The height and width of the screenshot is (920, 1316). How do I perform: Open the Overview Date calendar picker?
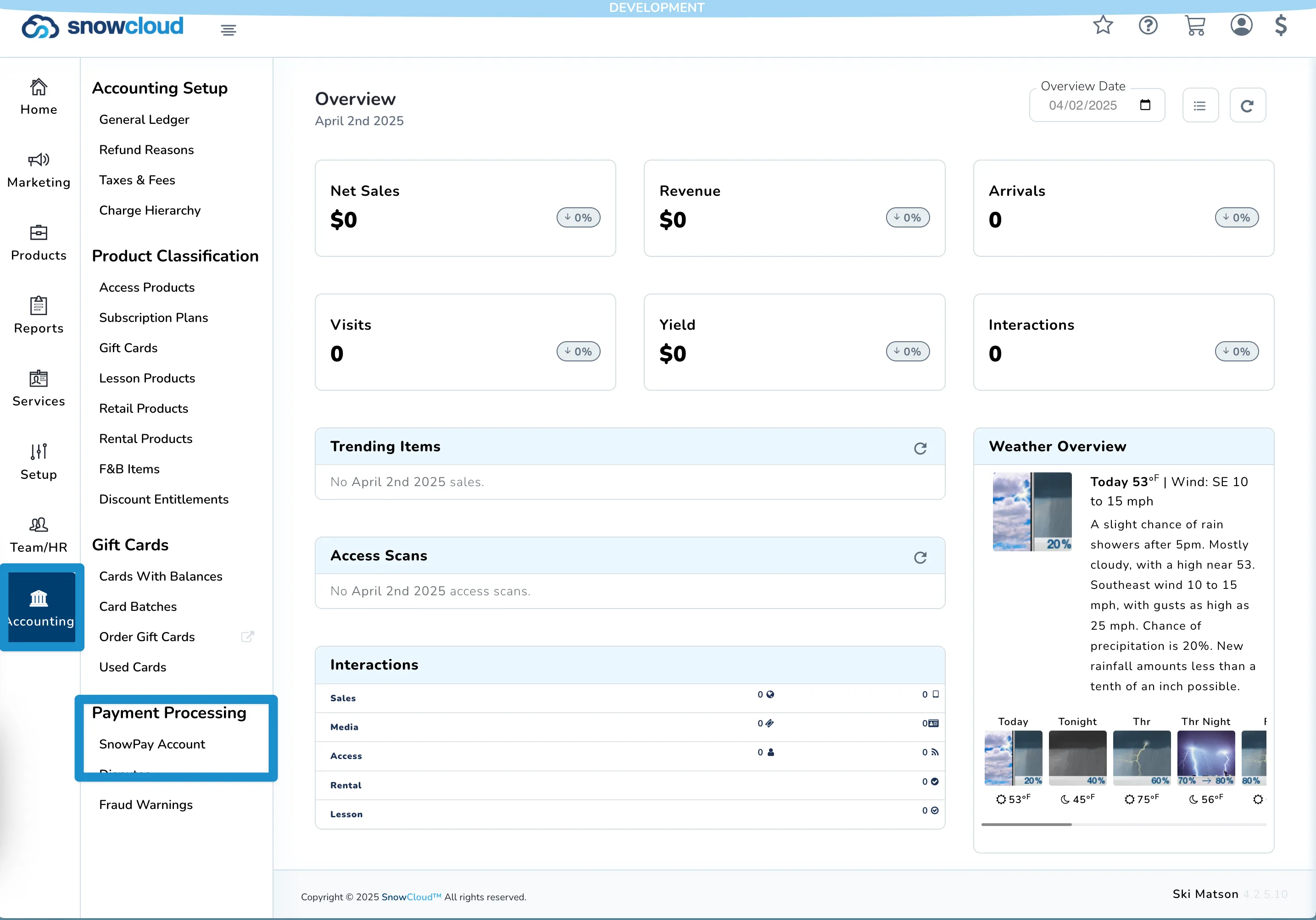pyautogui.click(x=1145, y=105)
